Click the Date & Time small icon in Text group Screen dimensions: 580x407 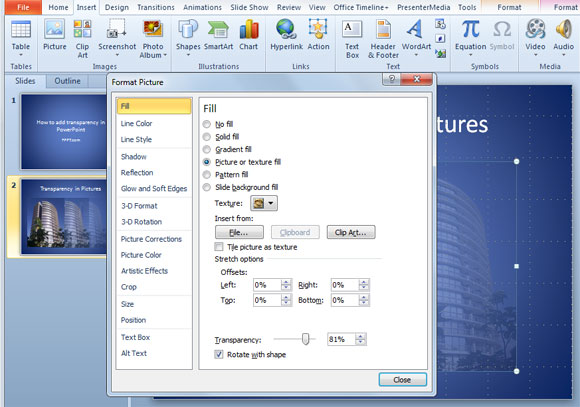(440, 24)
